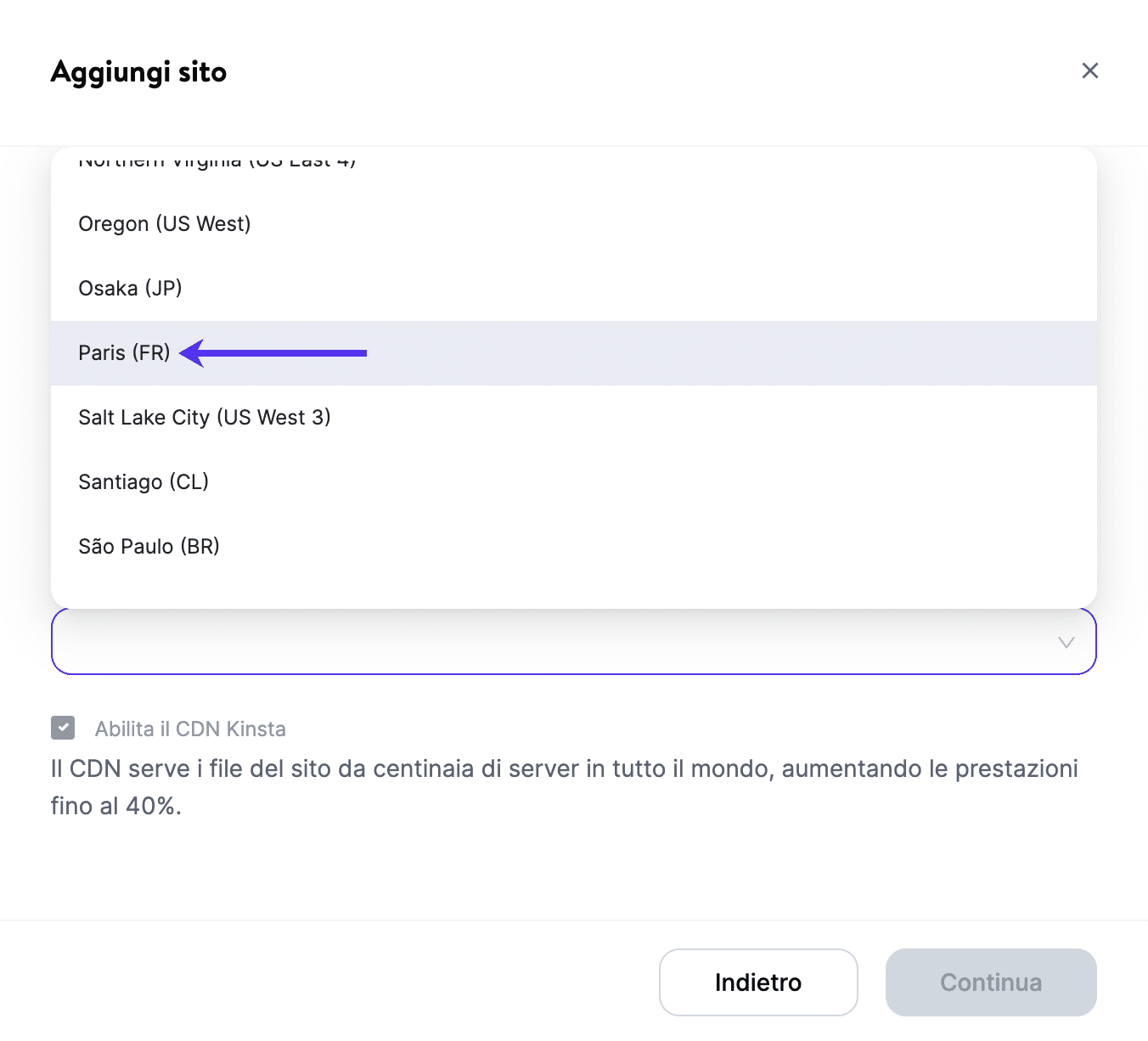Pick Salt Lake City (US West 3)
Screen dimensions: 1148x1041
[x=205, y=418]
